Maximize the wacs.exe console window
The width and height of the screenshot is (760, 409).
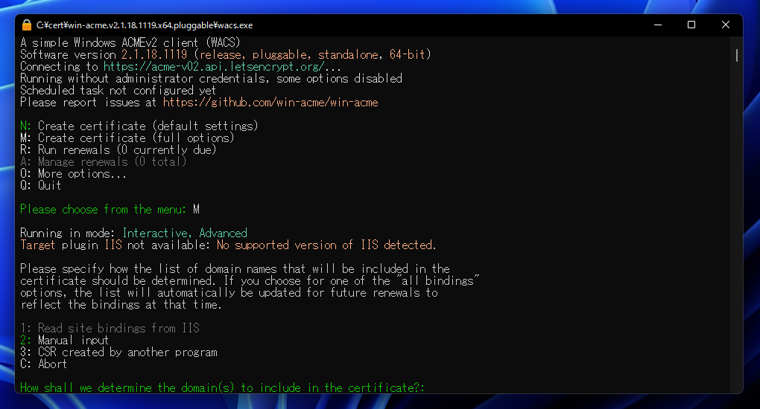[691, 25]
